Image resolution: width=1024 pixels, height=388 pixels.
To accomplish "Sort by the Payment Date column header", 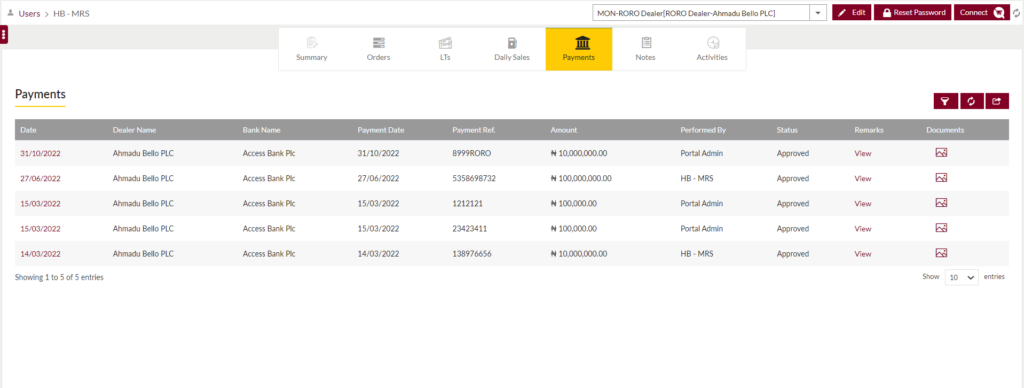I will tap(381, 130).
